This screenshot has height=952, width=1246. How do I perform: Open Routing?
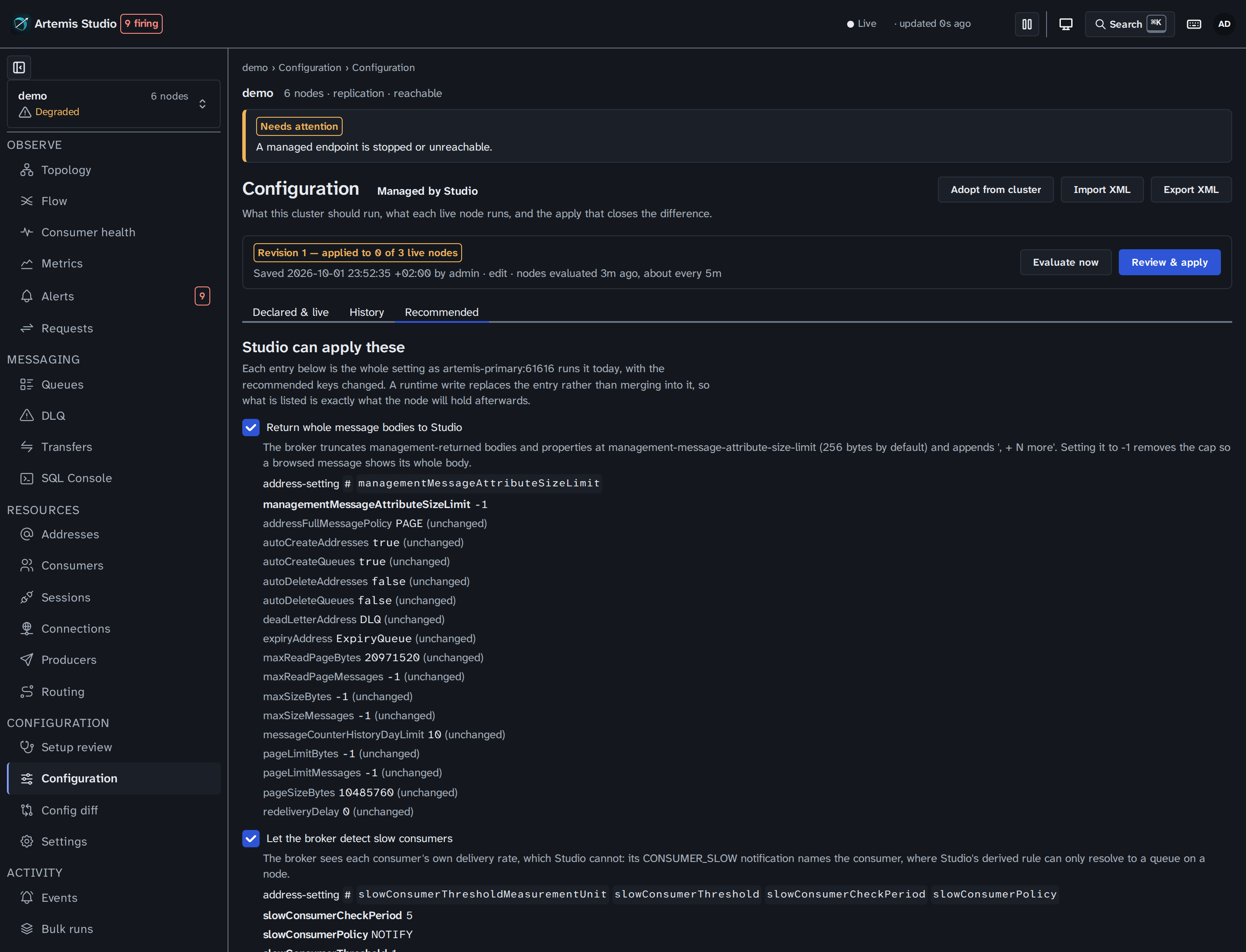113,692
